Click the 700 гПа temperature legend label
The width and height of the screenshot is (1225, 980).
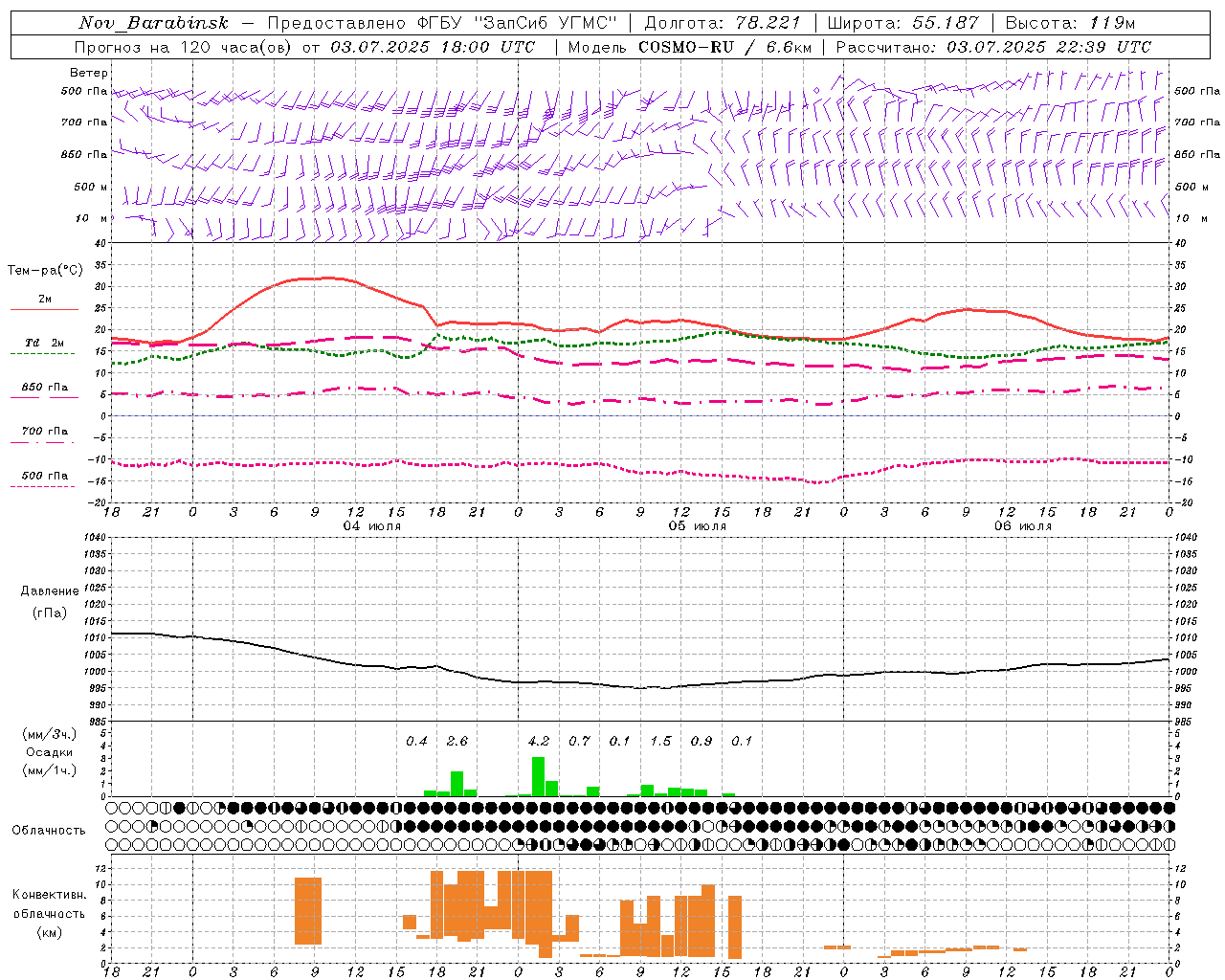point(45,431)
